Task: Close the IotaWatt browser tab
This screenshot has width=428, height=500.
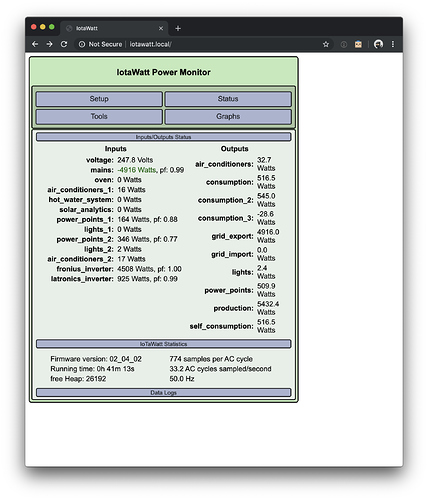Action: coord(161,28)
